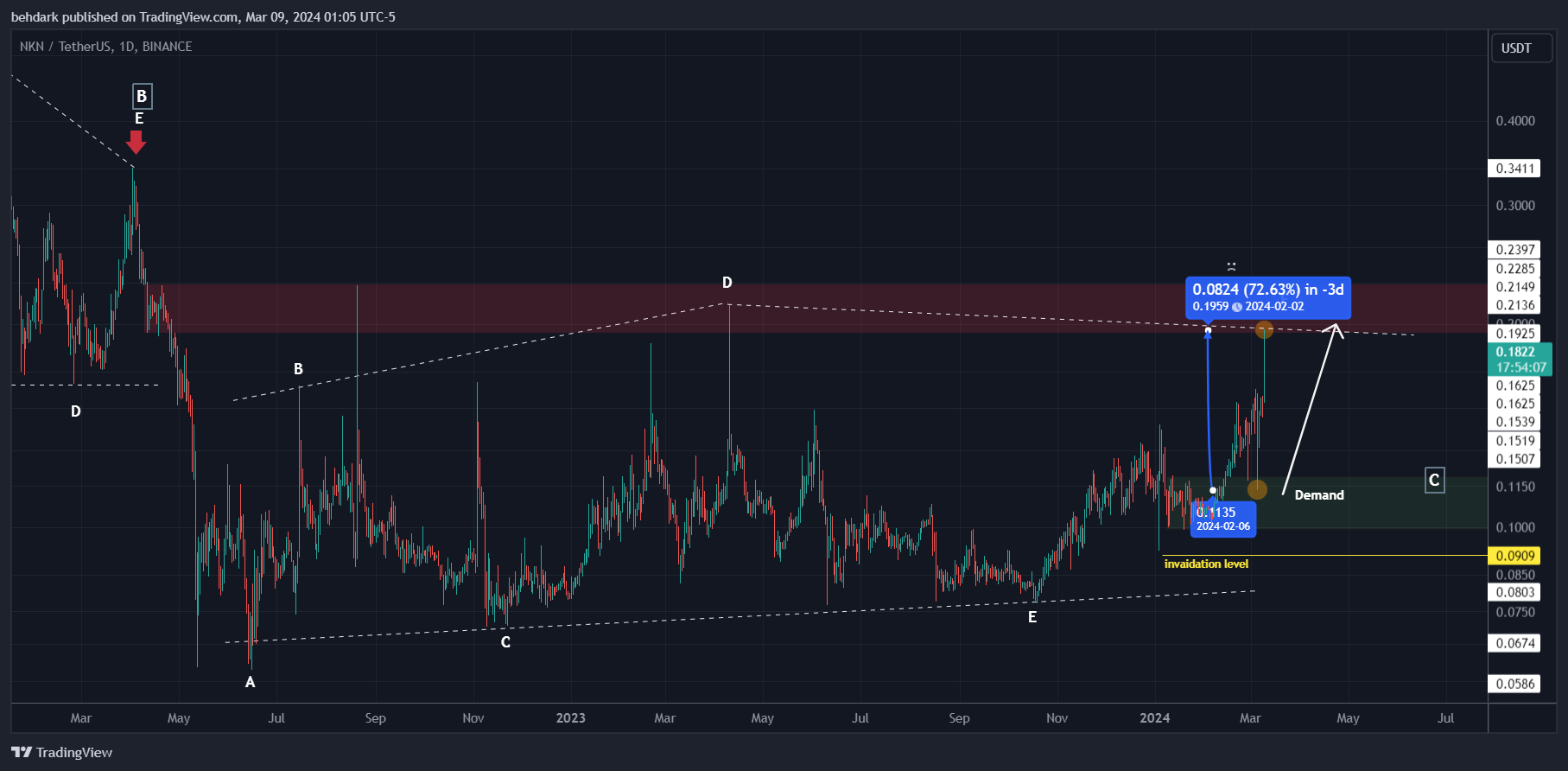Click the 0.3411 price label
This screenshot has height=771, width=1568.
click(x=1515, y=169)
